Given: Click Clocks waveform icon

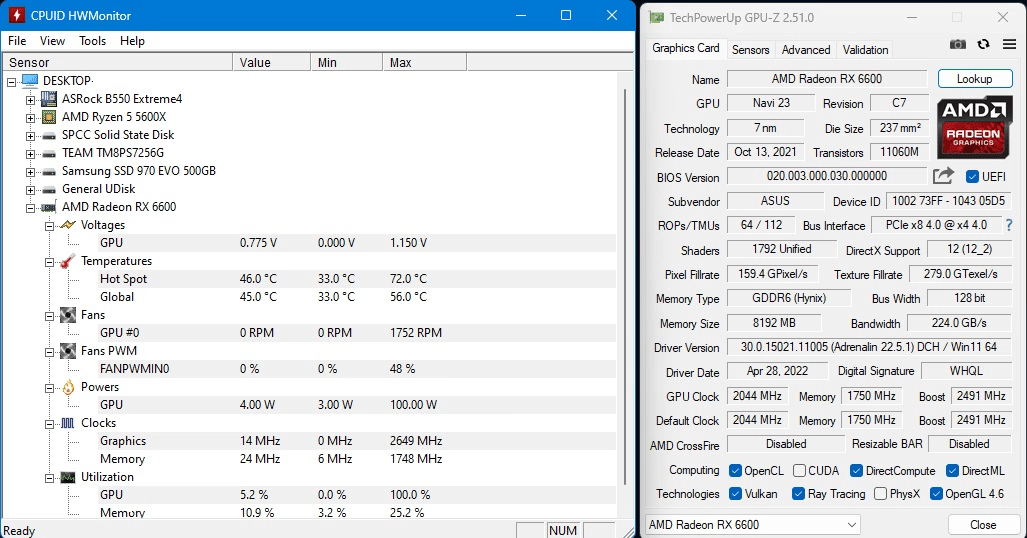Looking at the screenshot, I should (x=68, y=423).
